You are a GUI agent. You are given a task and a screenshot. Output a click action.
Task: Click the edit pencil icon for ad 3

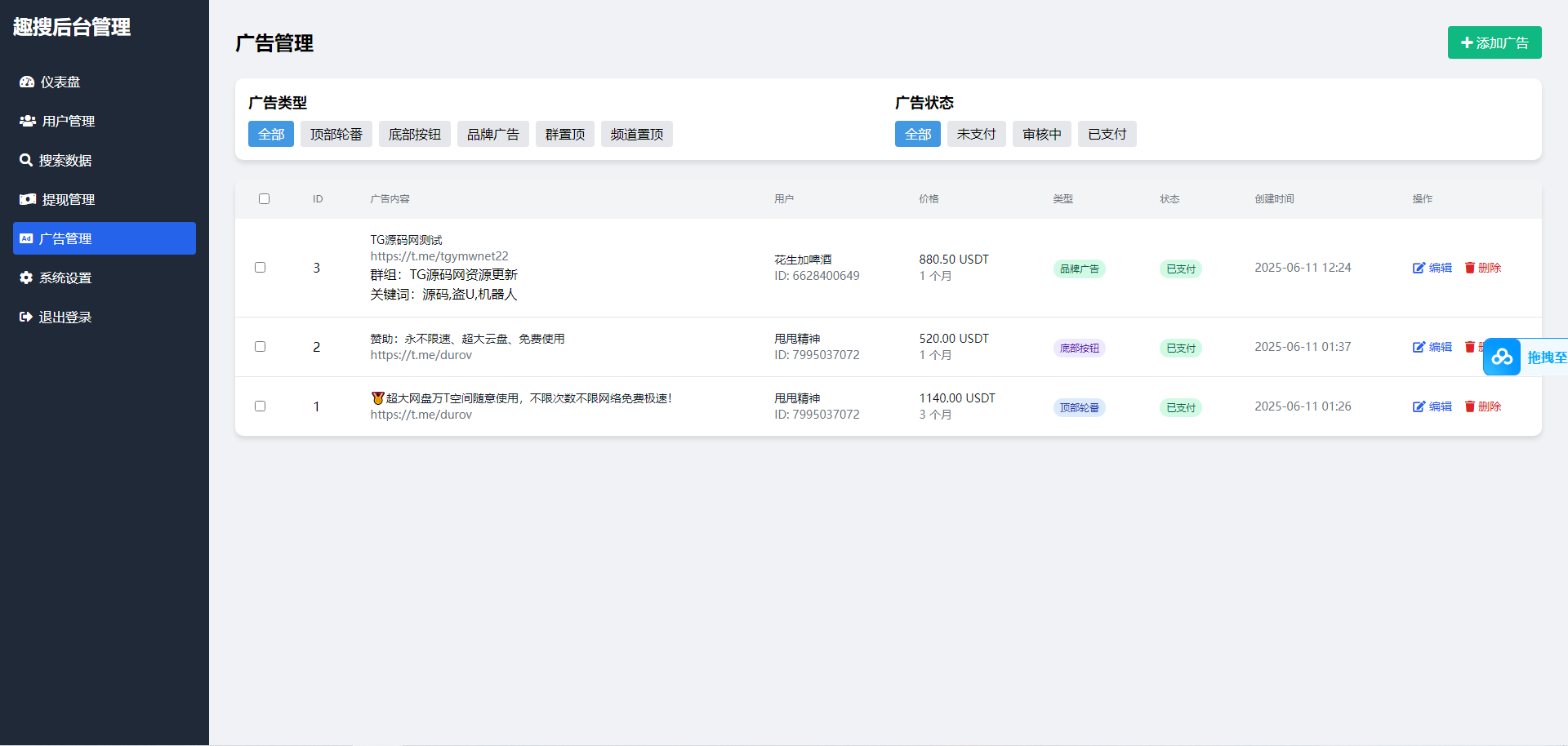coord(1419,268)
